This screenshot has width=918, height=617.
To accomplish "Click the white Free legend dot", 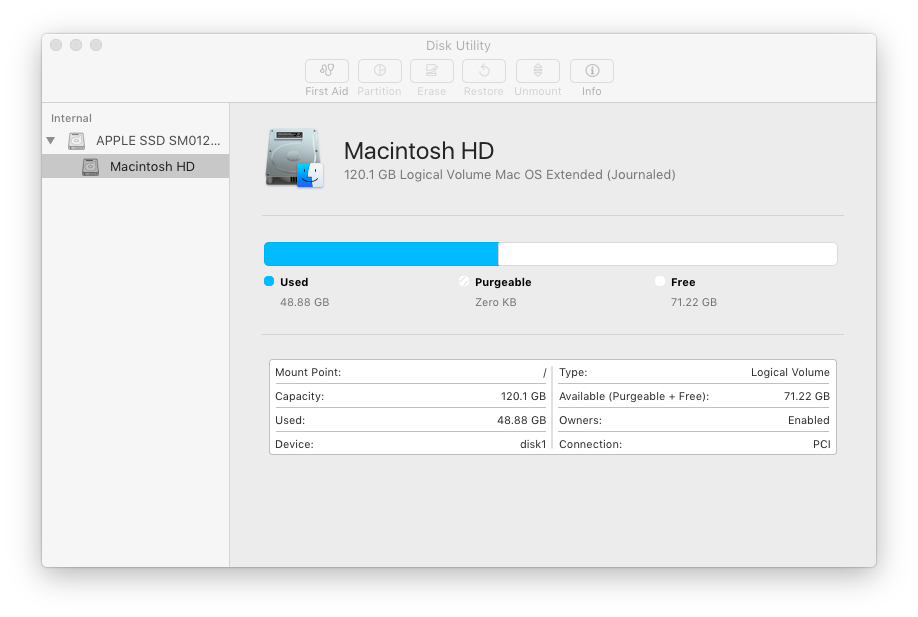I will 660,282.
